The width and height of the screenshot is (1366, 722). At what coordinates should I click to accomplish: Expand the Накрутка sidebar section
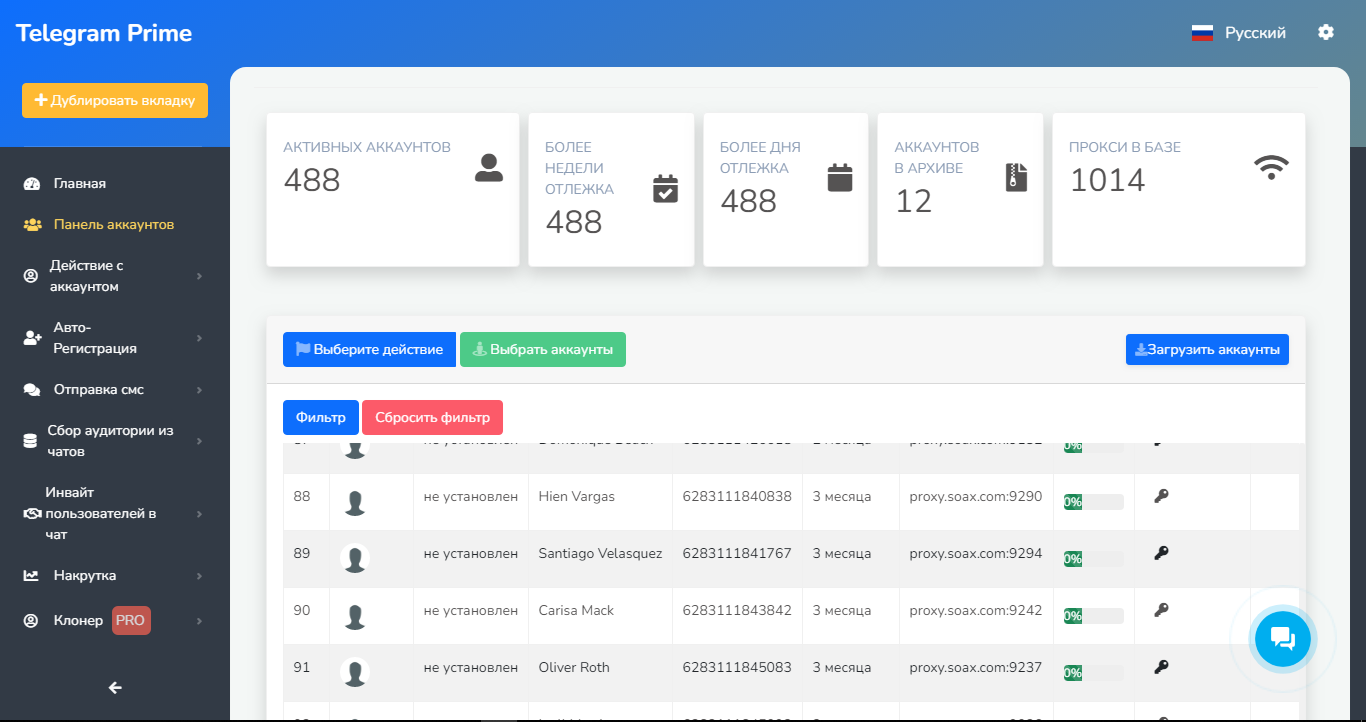pos(114,576)
